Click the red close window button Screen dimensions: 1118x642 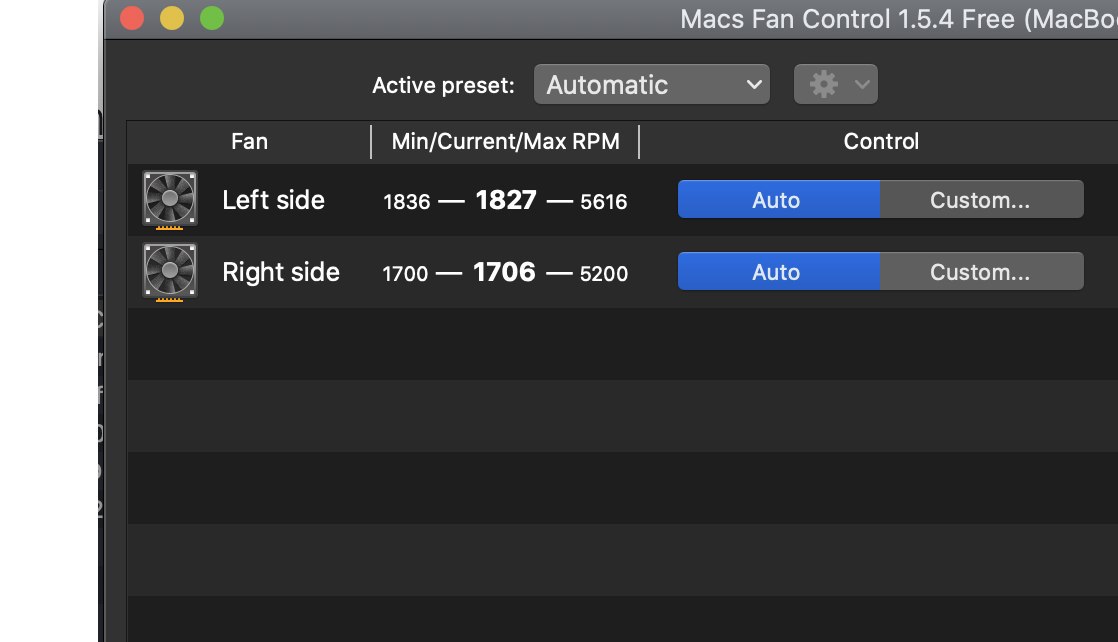[x=132, y=18]
